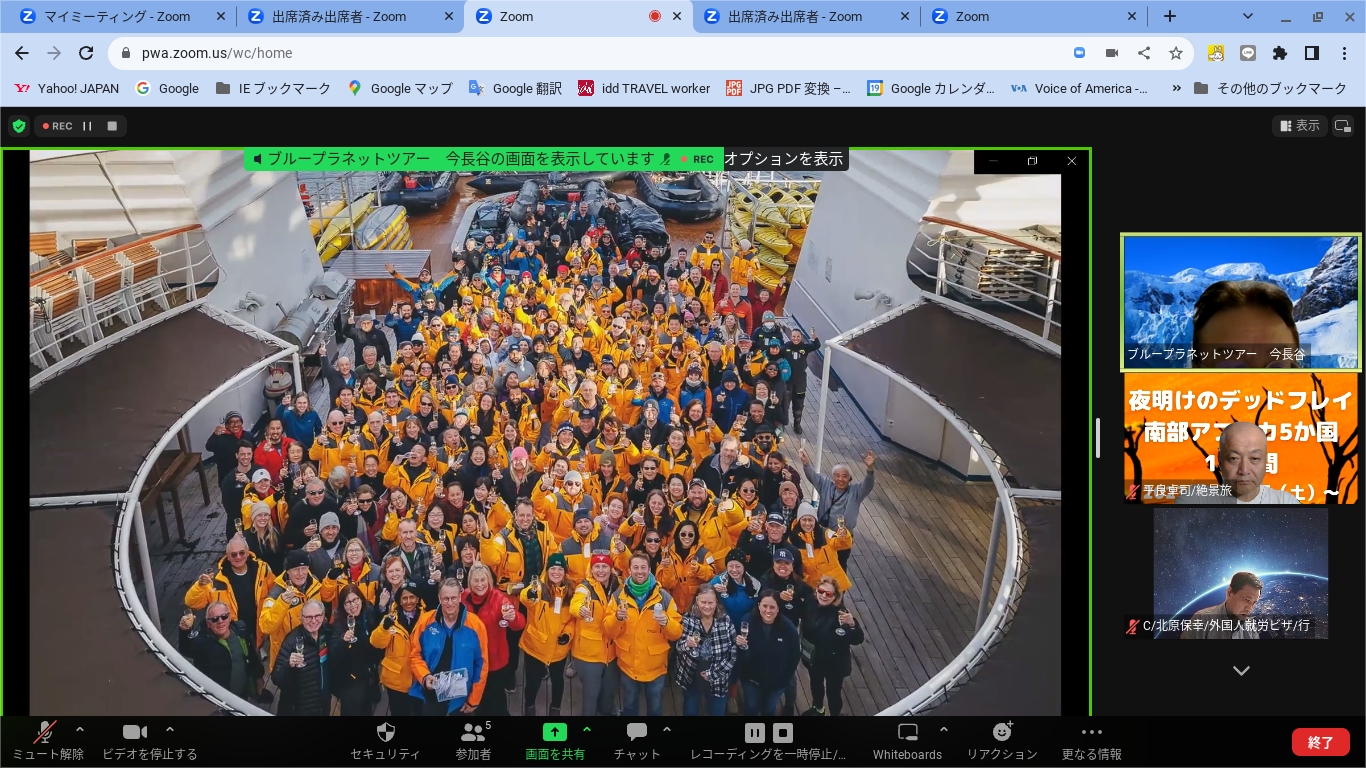Go back in browser

coord(22,53)
